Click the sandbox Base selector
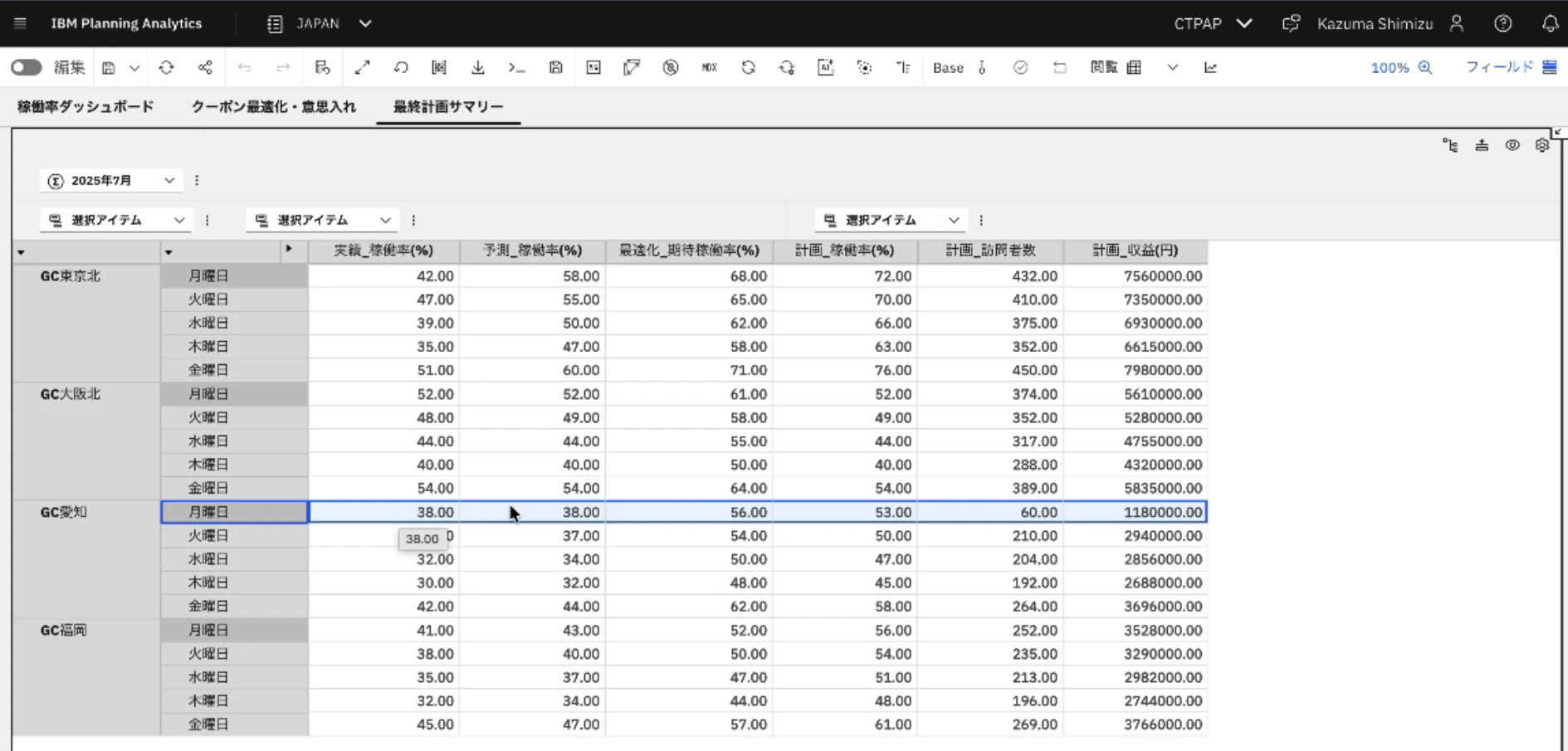Screen dimensions: 1568x751 pos(948,68)
